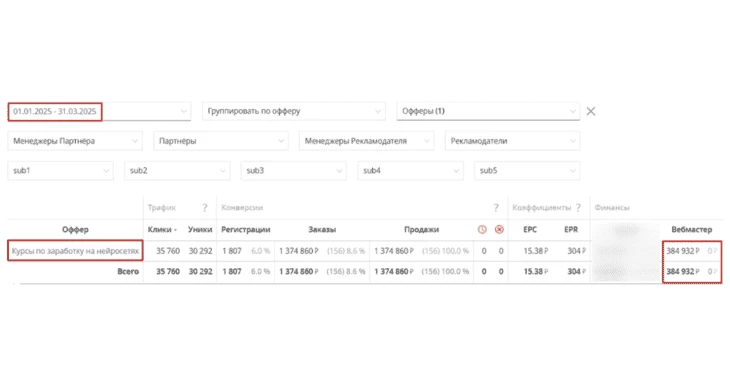
Task: Click the red clock pending column icon
Action: tap(482, 229)
